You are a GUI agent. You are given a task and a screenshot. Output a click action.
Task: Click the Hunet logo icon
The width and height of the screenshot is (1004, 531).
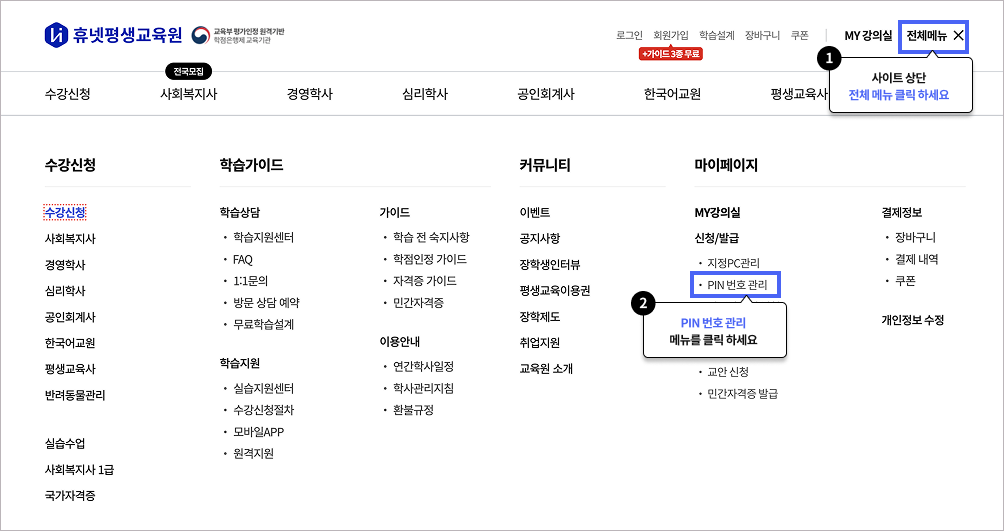55,35
